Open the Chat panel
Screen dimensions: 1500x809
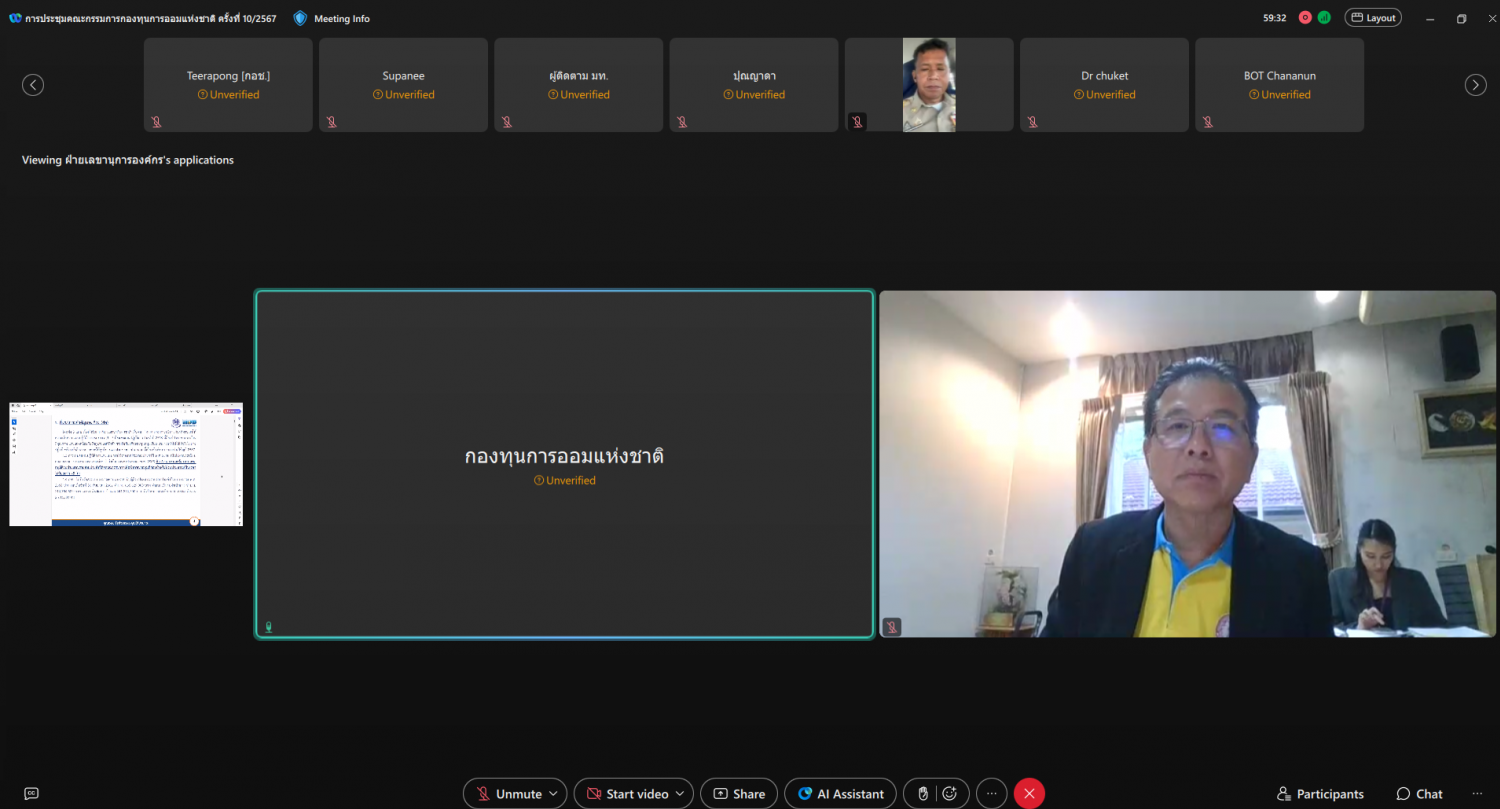pos(1420,794)
